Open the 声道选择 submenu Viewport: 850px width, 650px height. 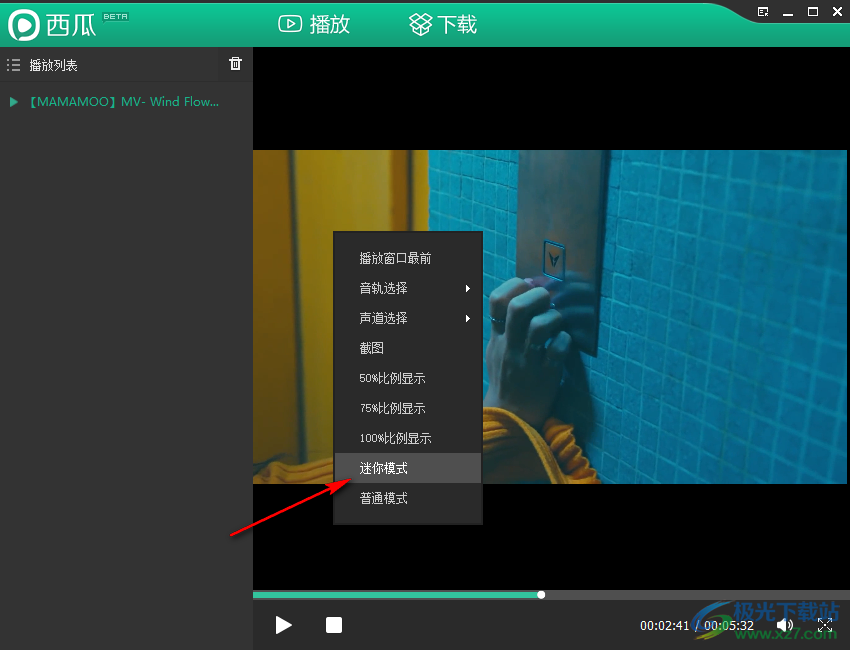pos(408,318)
